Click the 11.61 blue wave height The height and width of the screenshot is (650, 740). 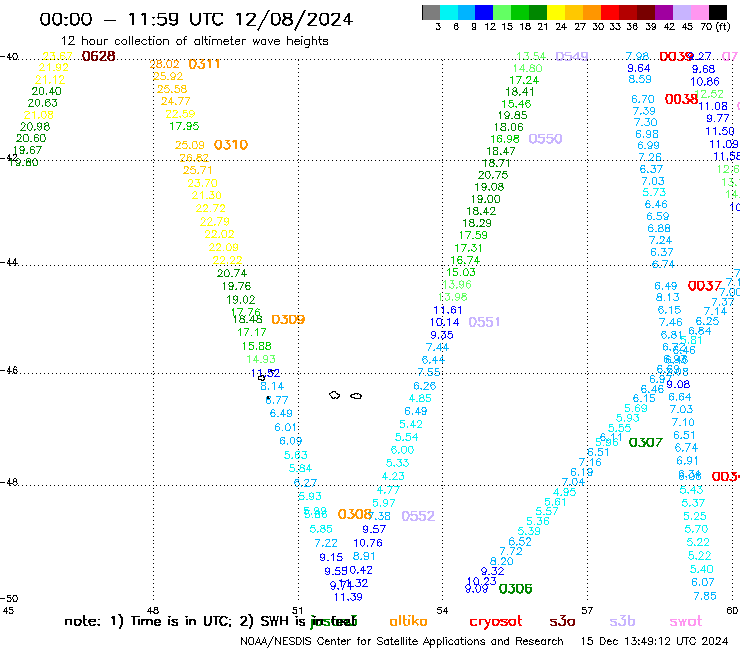click(x=447, y=310)
